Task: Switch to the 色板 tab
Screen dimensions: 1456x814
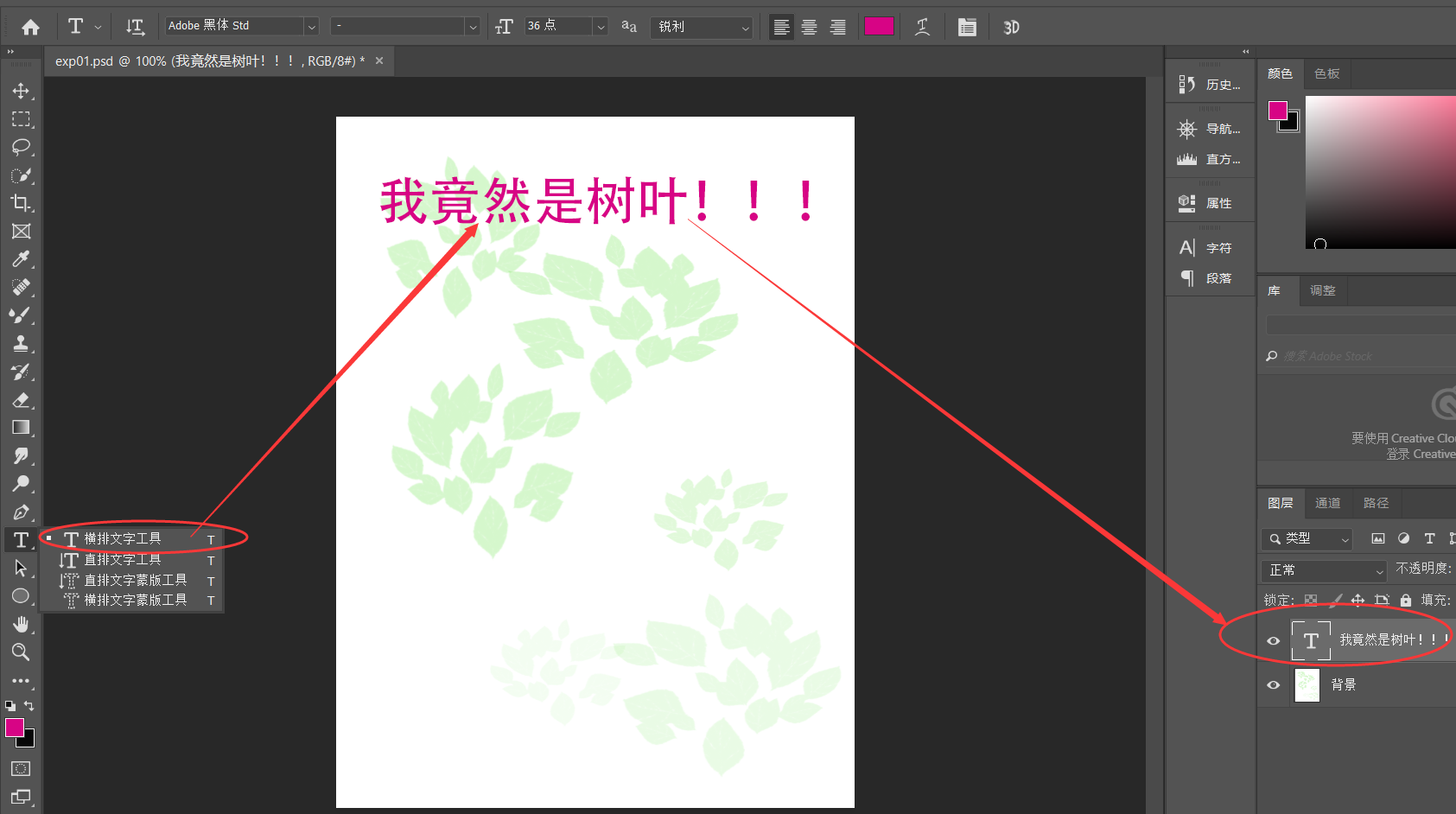Action: pos(1326,73)
